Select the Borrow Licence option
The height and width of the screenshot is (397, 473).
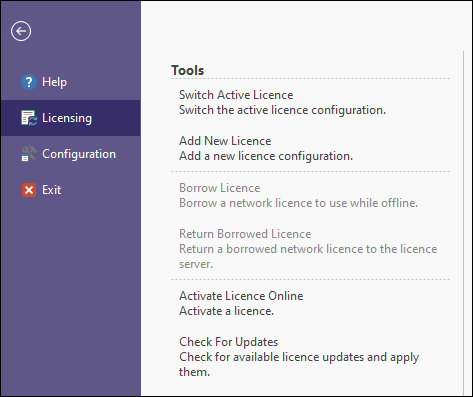pos(219,188)
